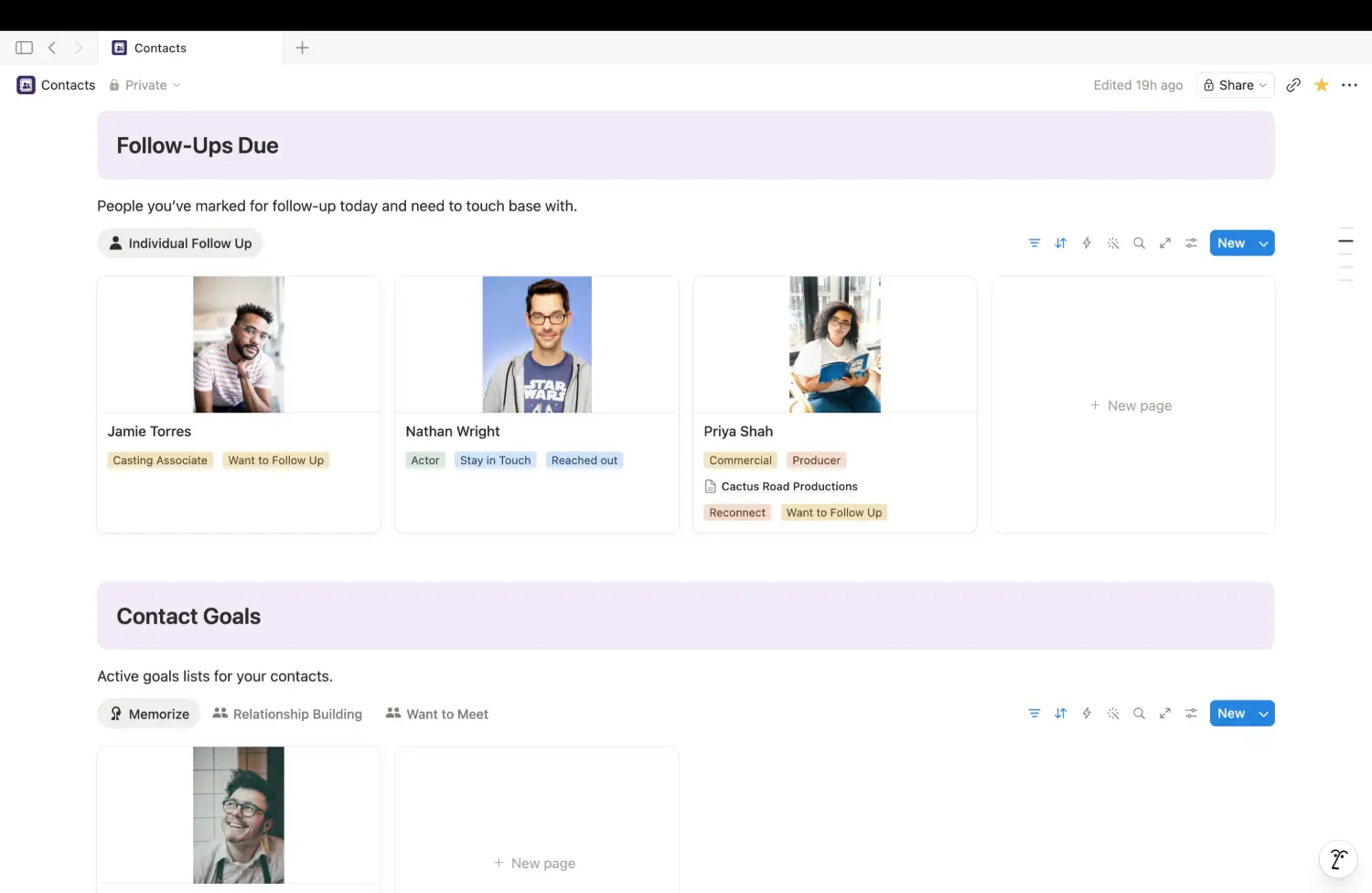
Task: Click New button in Contact Goals
Action: 1231,714
